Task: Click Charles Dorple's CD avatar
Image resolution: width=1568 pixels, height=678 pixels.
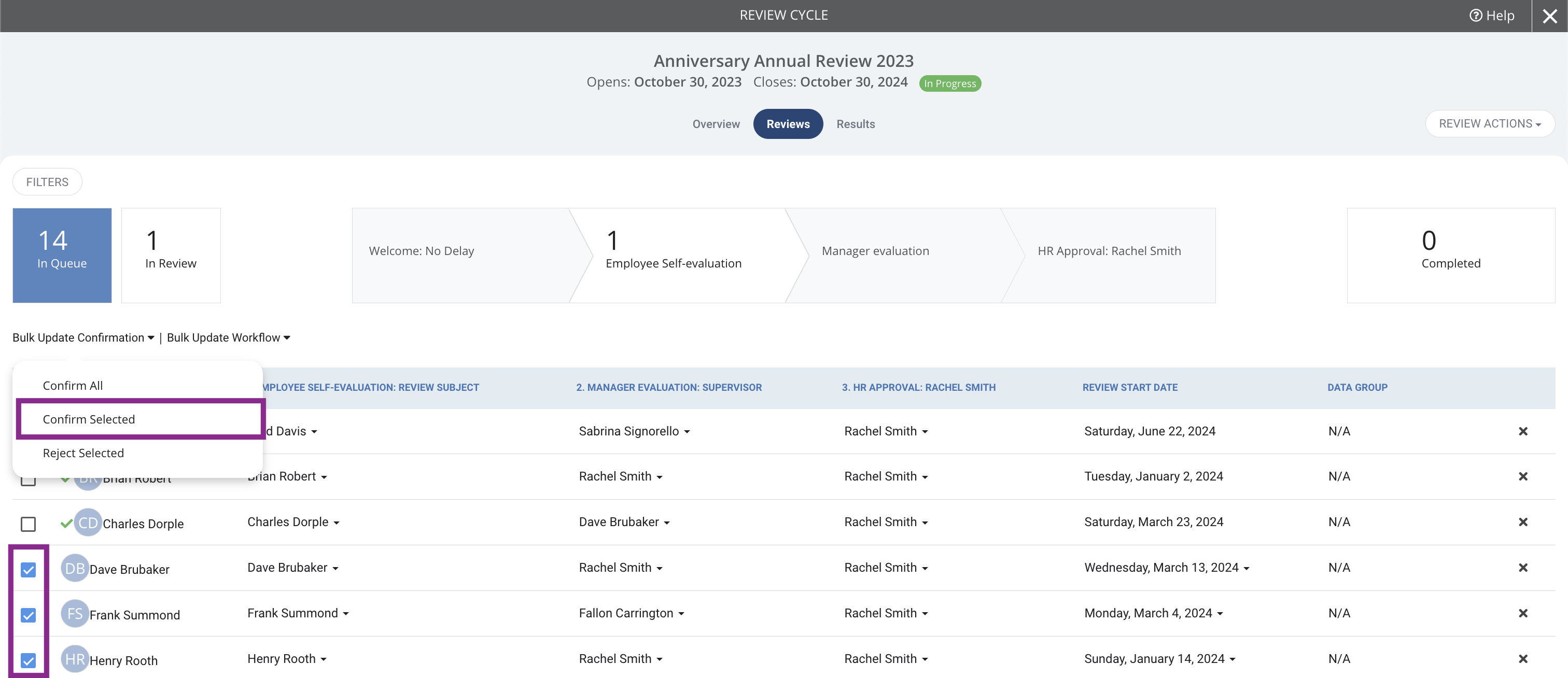Action: click(x=88, y=523)
